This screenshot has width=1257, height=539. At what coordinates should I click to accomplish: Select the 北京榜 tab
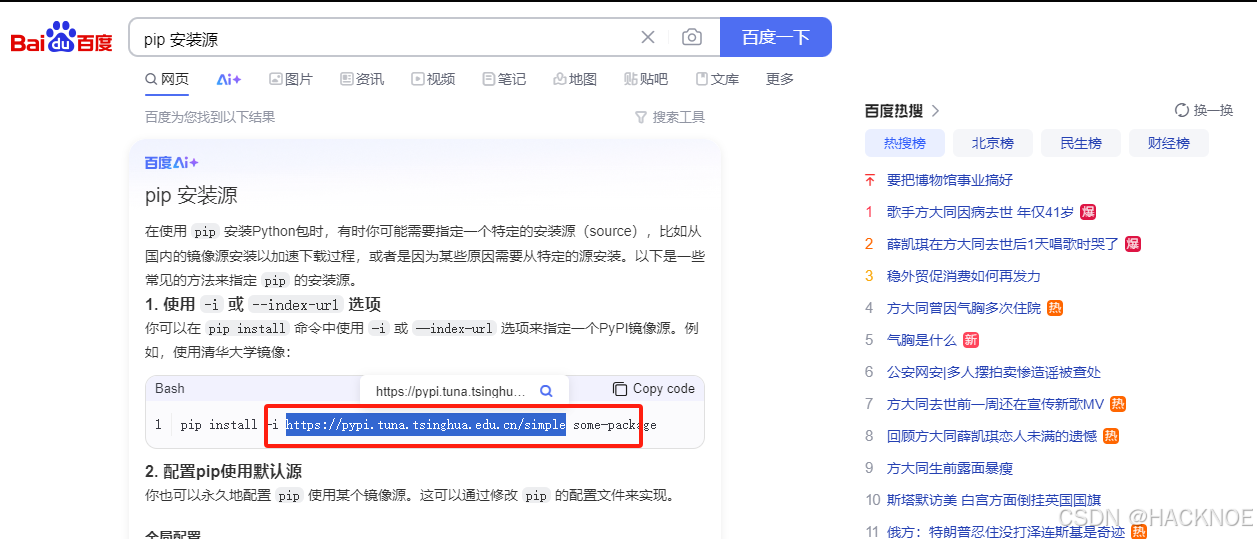(993, 143)
